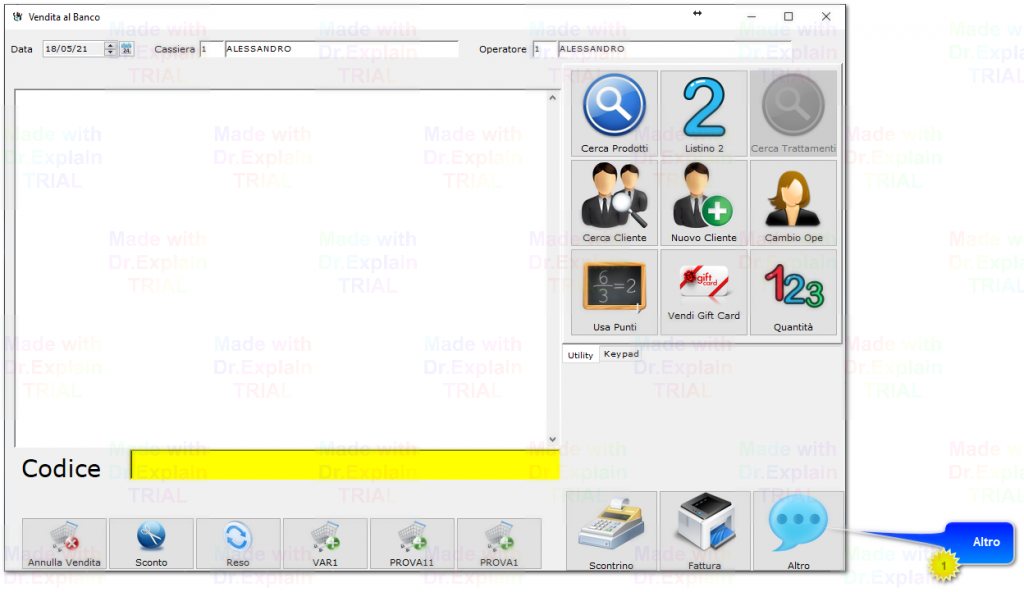Add the VAR1 item
This screenshot has width=1024, height=592.
click(325, 543)
